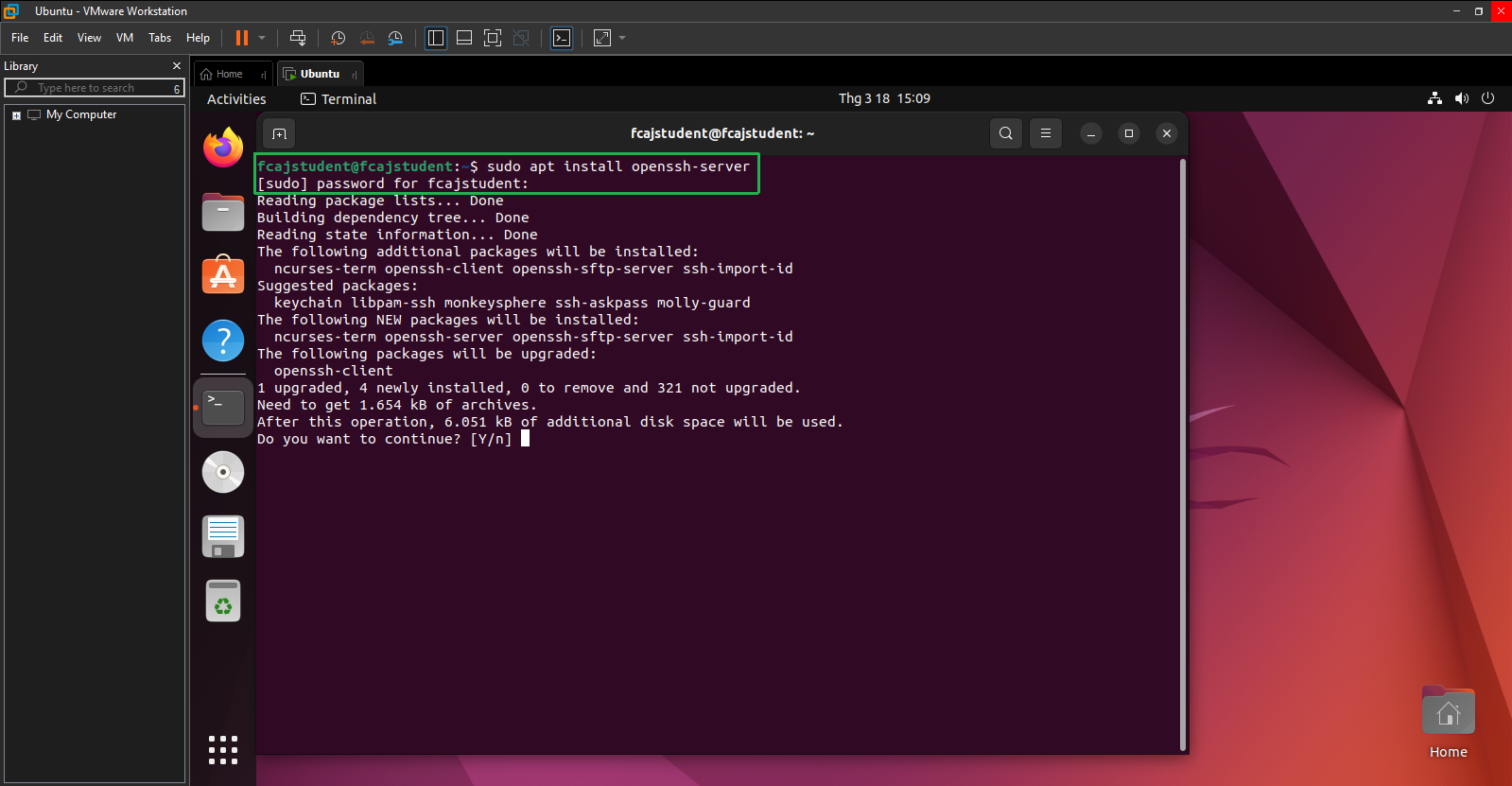Switch to the Home tab

pyautogui.click(x=229, y=74)
